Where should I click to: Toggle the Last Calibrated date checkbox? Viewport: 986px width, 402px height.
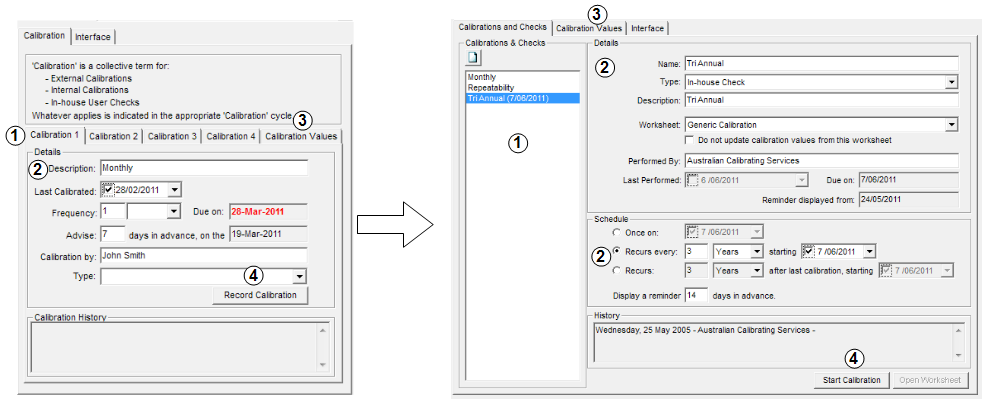pos(108,189)
